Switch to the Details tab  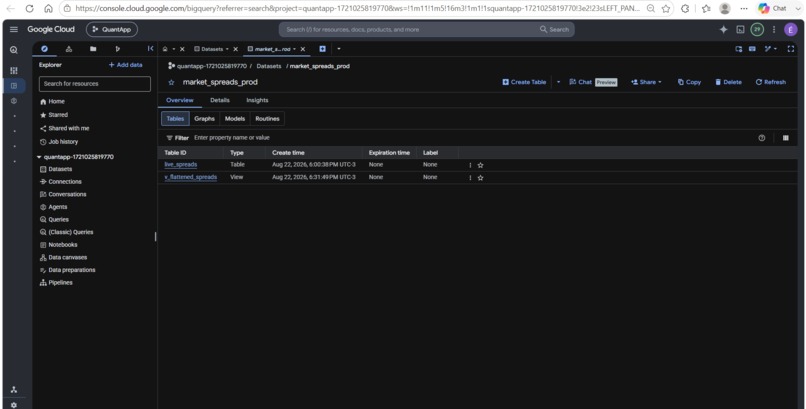coord(219,100)
